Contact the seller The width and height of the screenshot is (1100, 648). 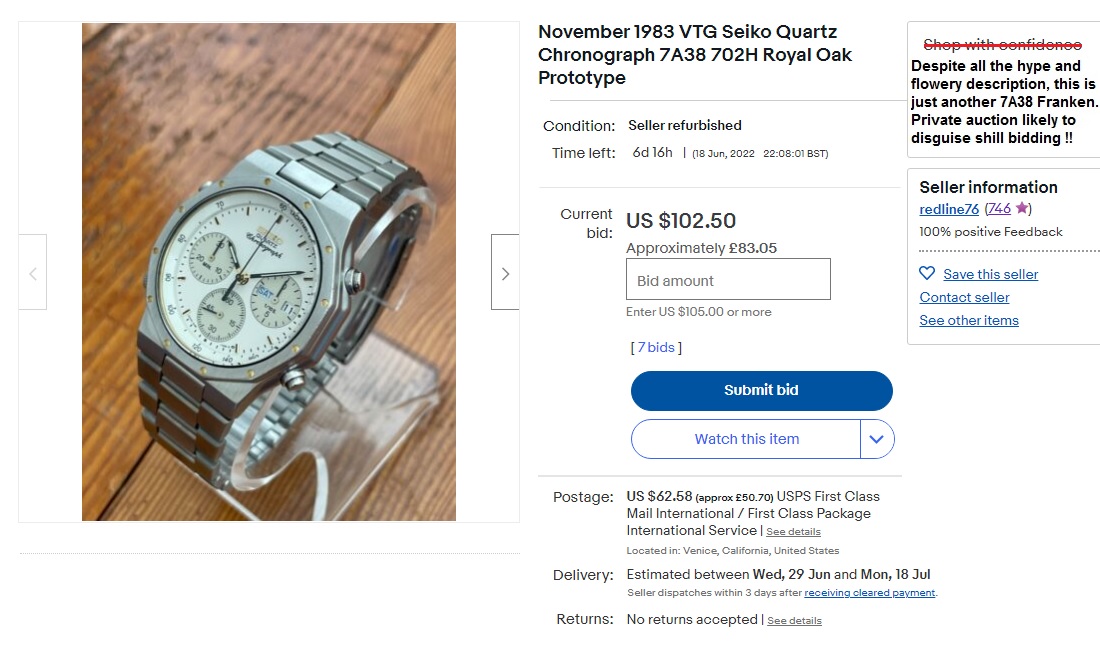964,297
